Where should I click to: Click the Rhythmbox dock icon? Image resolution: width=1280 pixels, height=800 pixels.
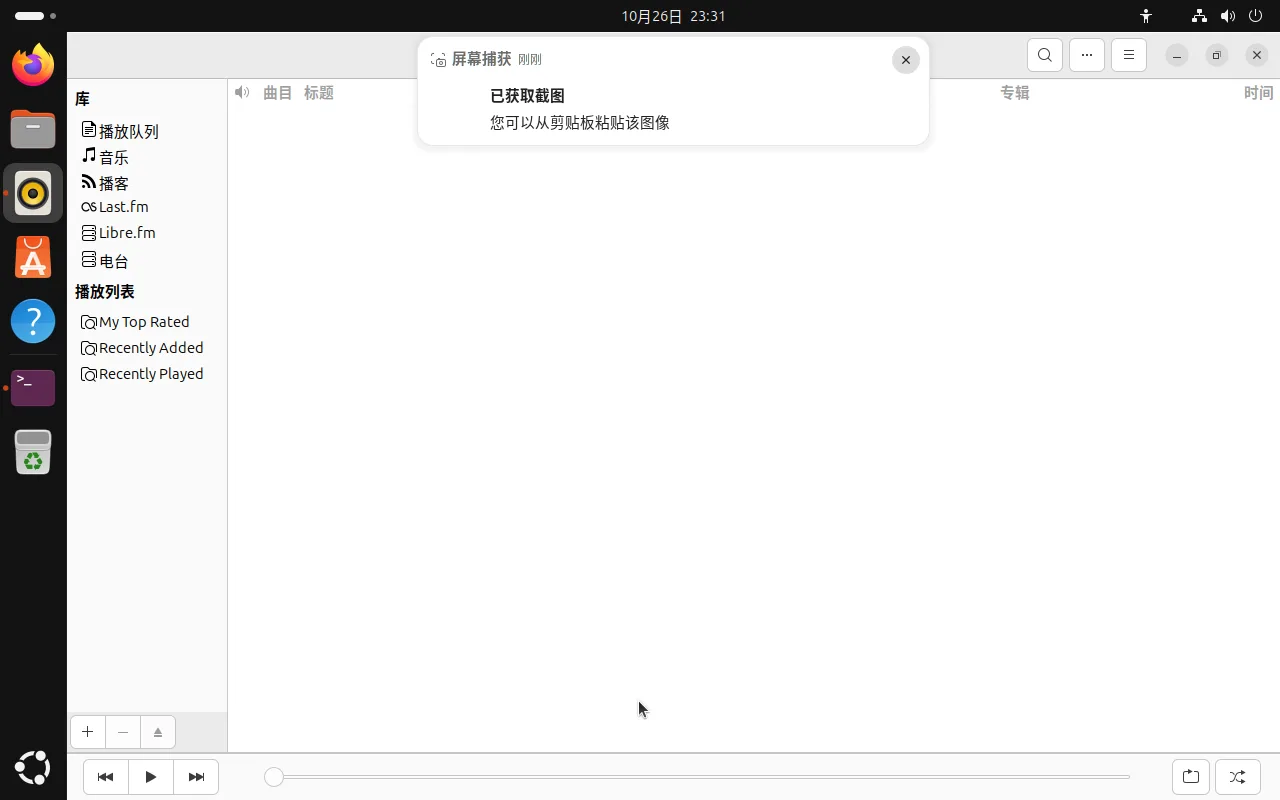point(33,193)
